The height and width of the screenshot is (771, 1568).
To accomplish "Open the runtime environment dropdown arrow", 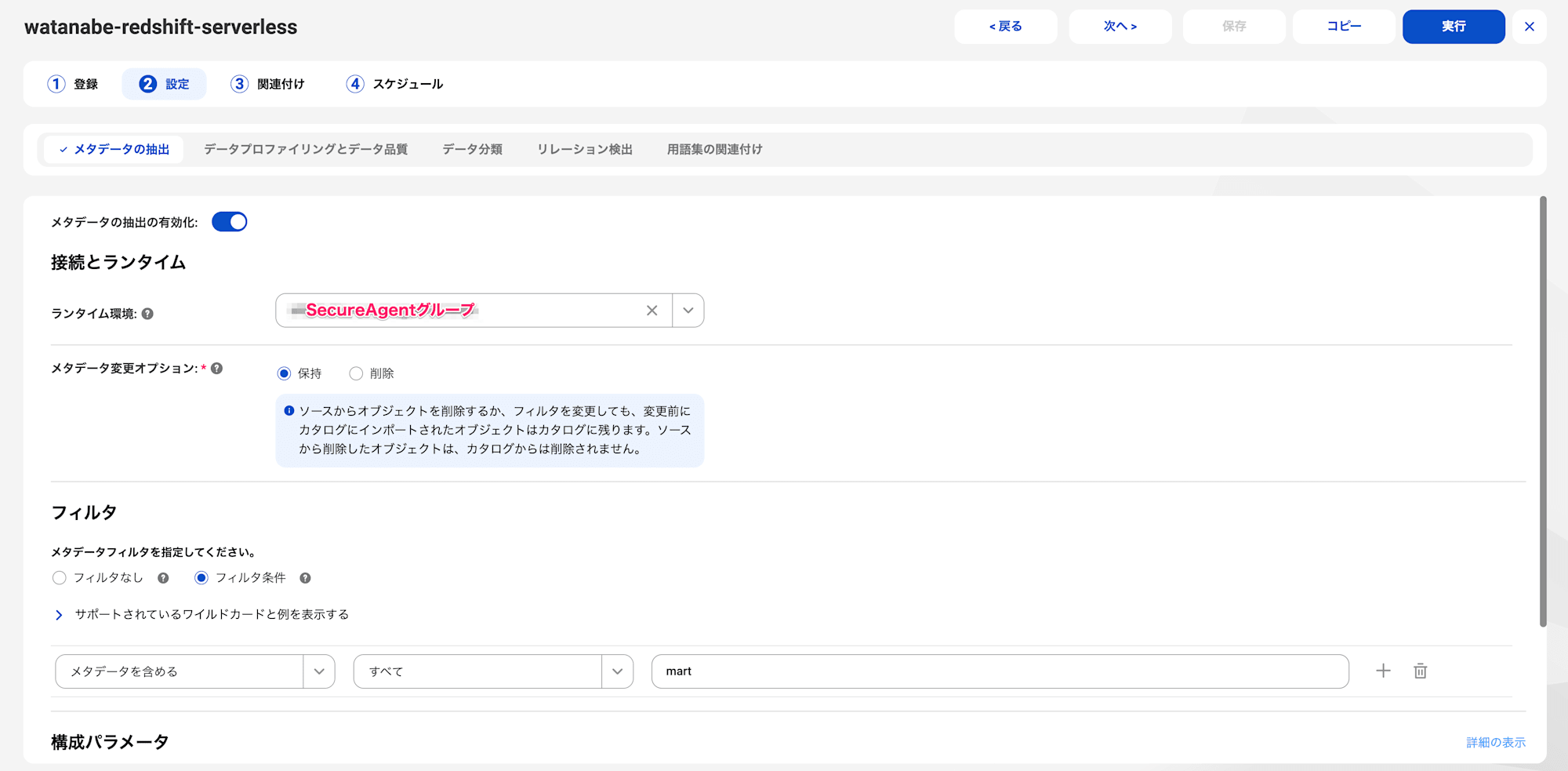I will tap(688, 311).
